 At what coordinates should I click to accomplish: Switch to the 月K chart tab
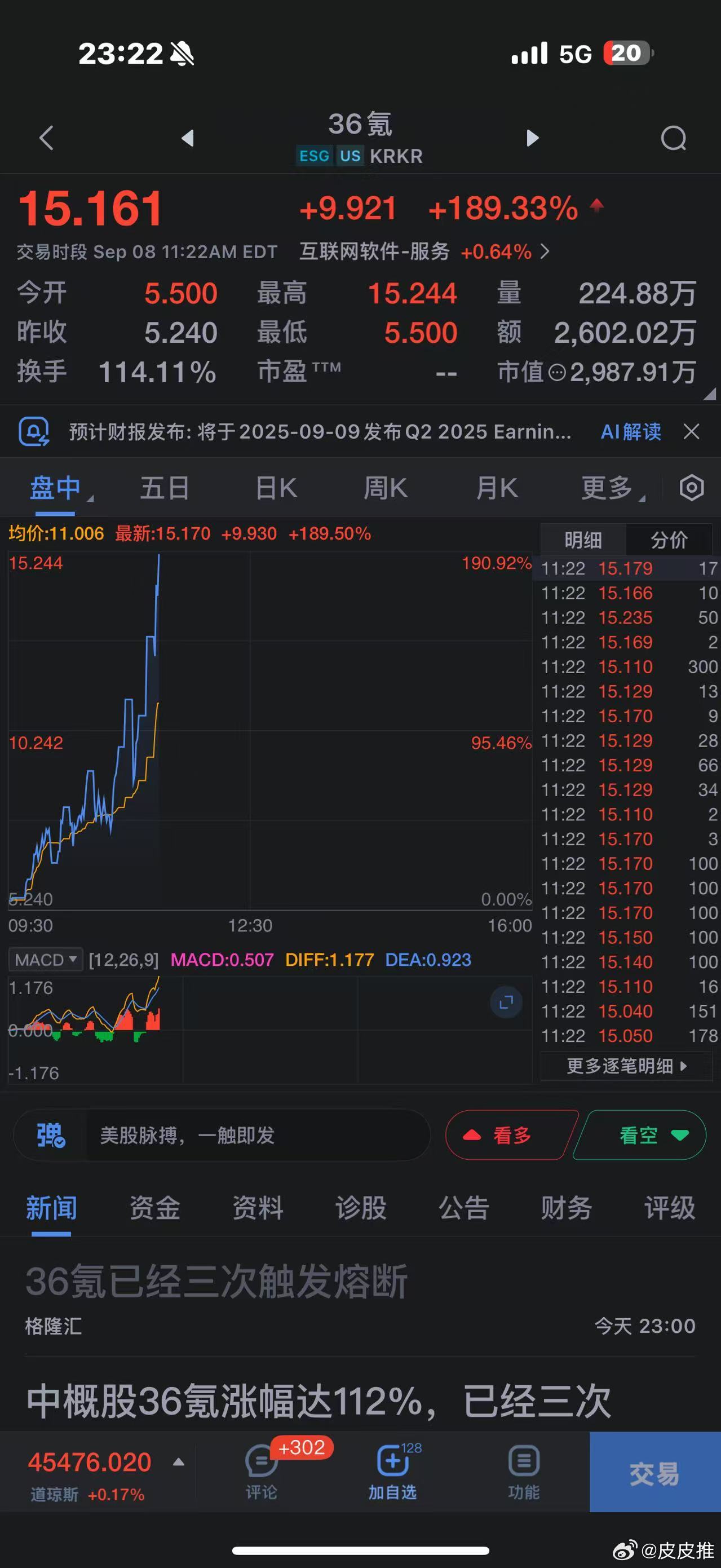click(x=497, y=488)
